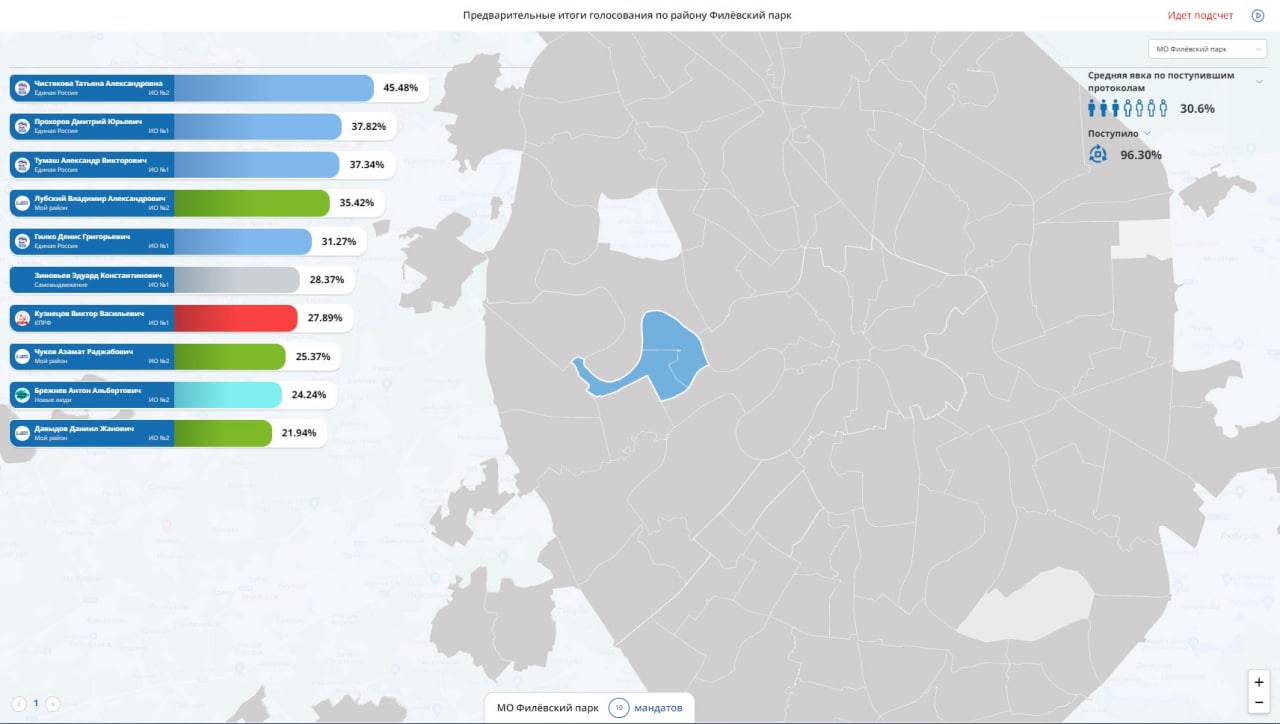
Task: Open the МО Филёвский парк district dropdown
Action: [x=1207, y=48]
